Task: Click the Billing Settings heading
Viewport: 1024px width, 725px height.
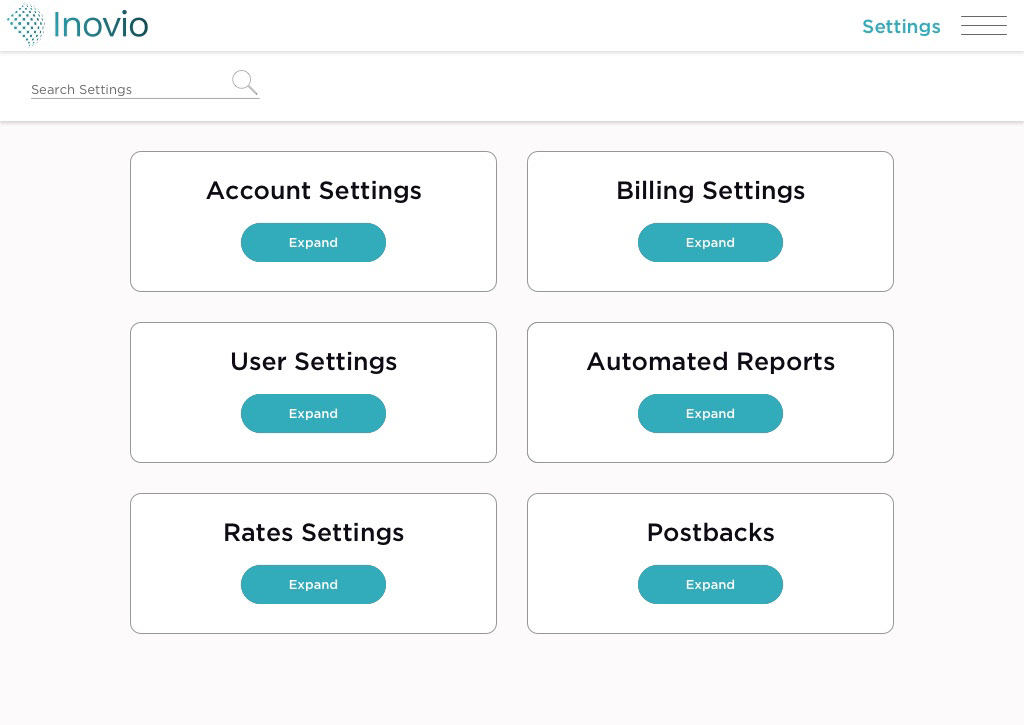Action: (710, 191)
